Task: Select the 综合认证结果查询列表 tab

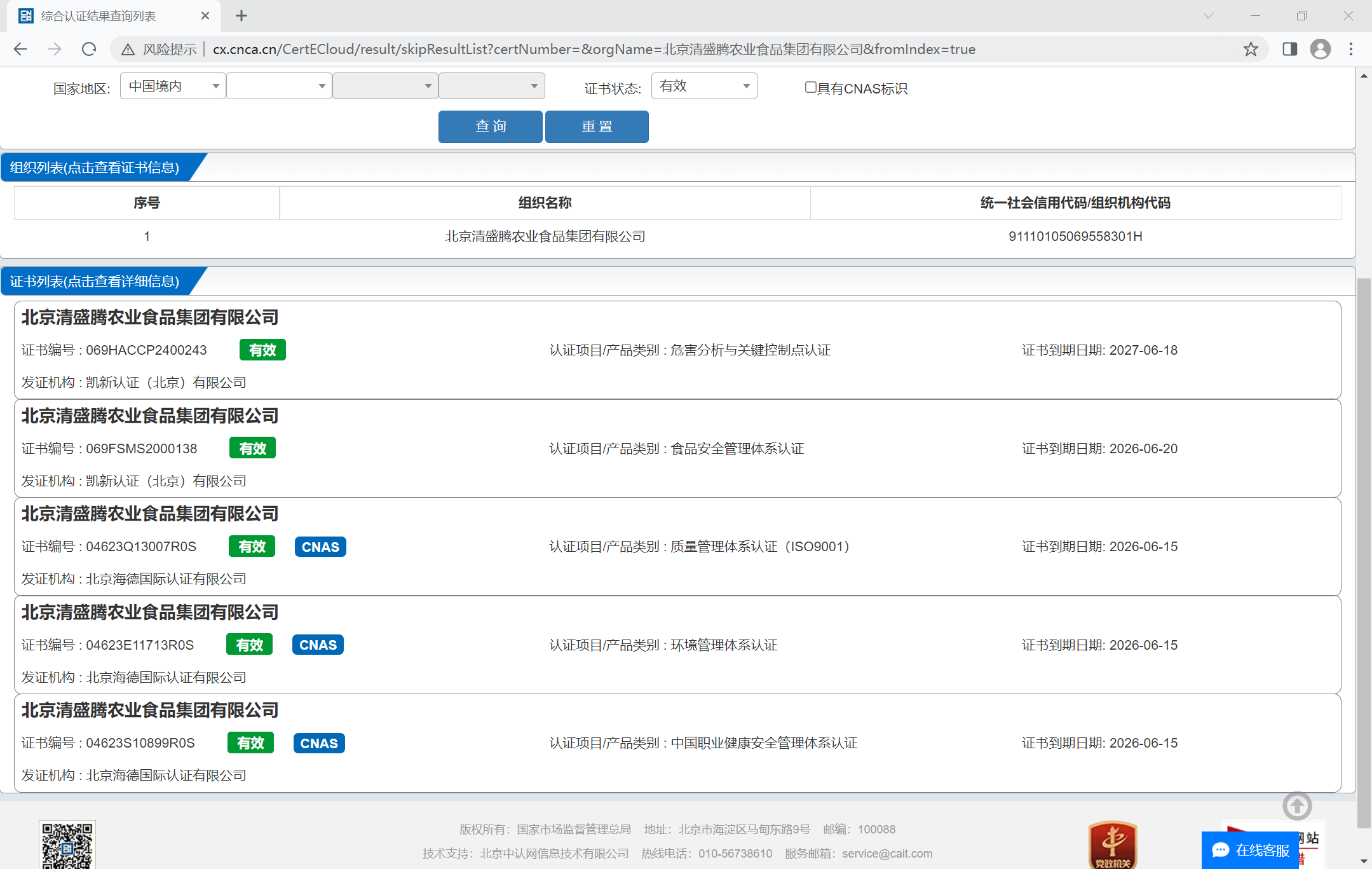Action: [114, 16]
